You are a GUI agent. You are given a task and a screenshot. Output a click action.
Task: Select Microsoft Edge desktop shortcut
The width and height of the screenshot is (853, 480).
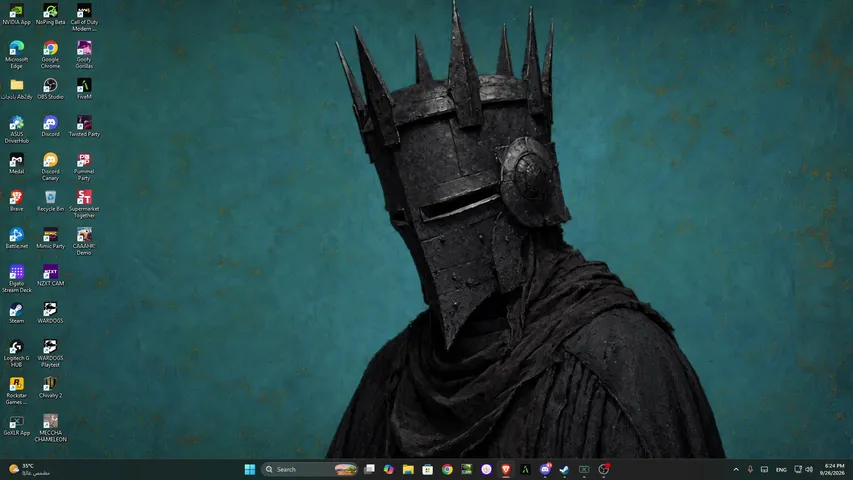click(16, 55)
